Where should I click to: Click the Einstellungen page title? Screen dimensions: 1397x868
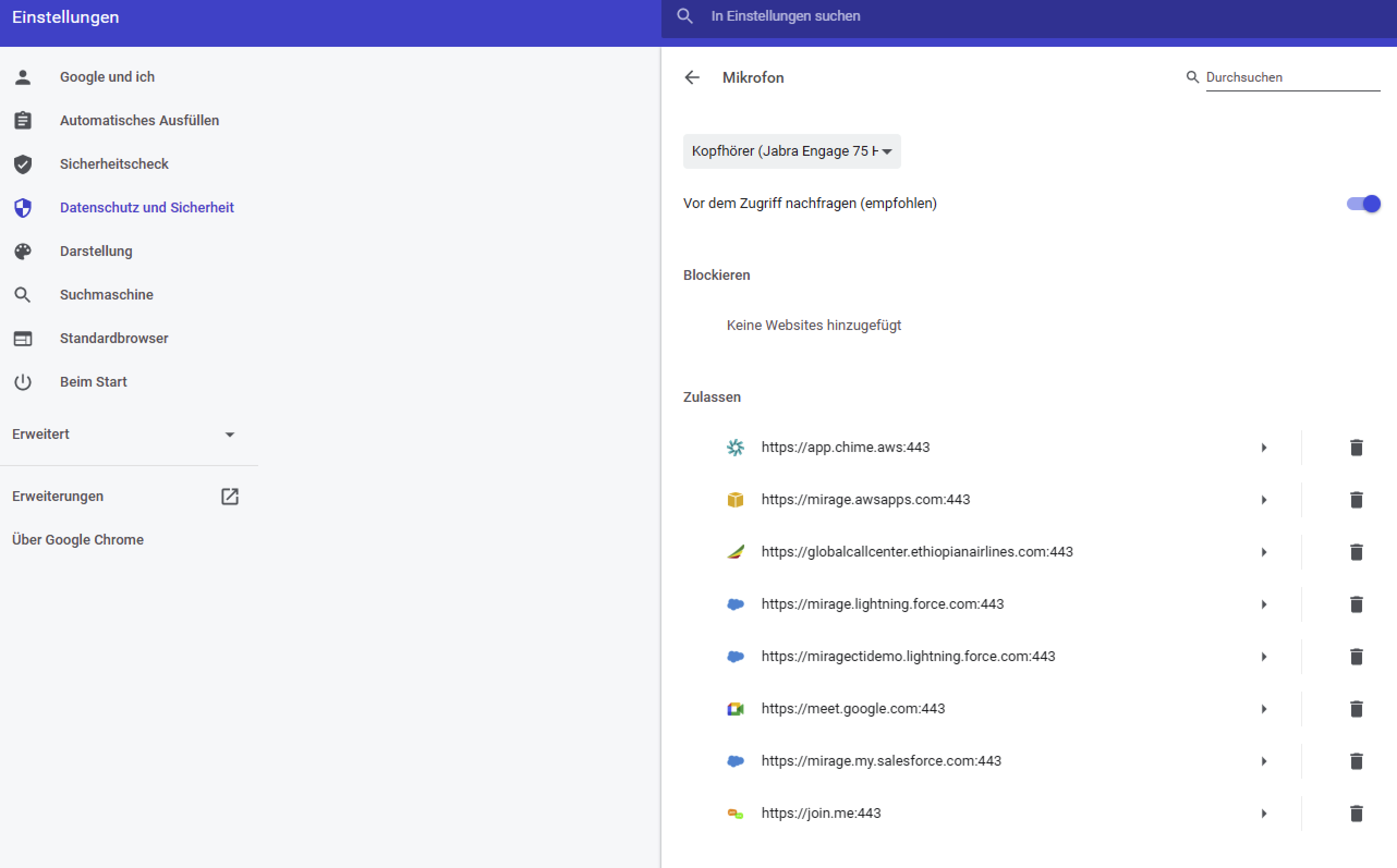click(65, 17)
